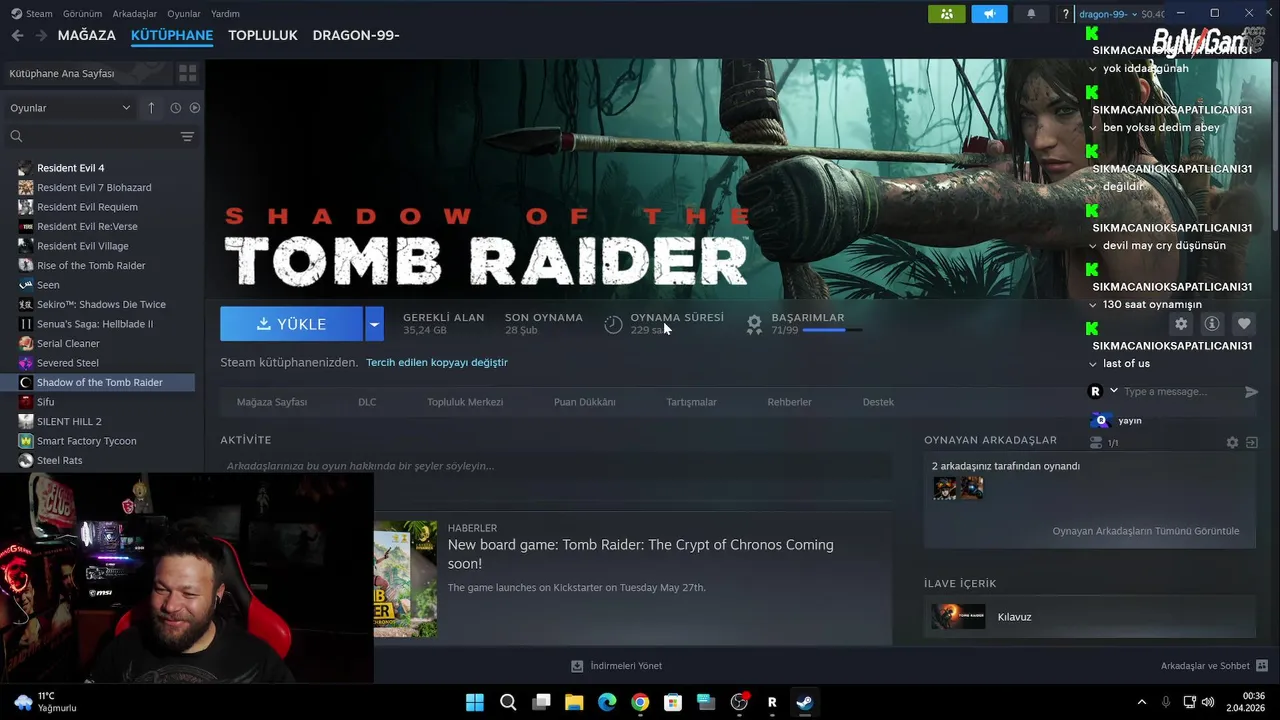Collapse 'devil may cry düşünsün' message chevron

click(1093, 246)
